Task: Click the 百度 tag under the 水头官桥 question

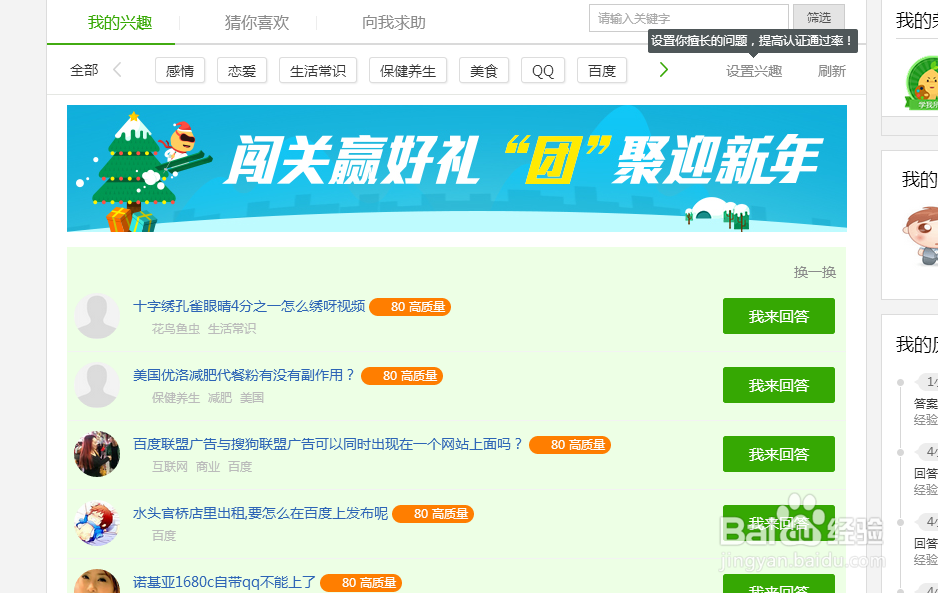Action: point(164,536)
